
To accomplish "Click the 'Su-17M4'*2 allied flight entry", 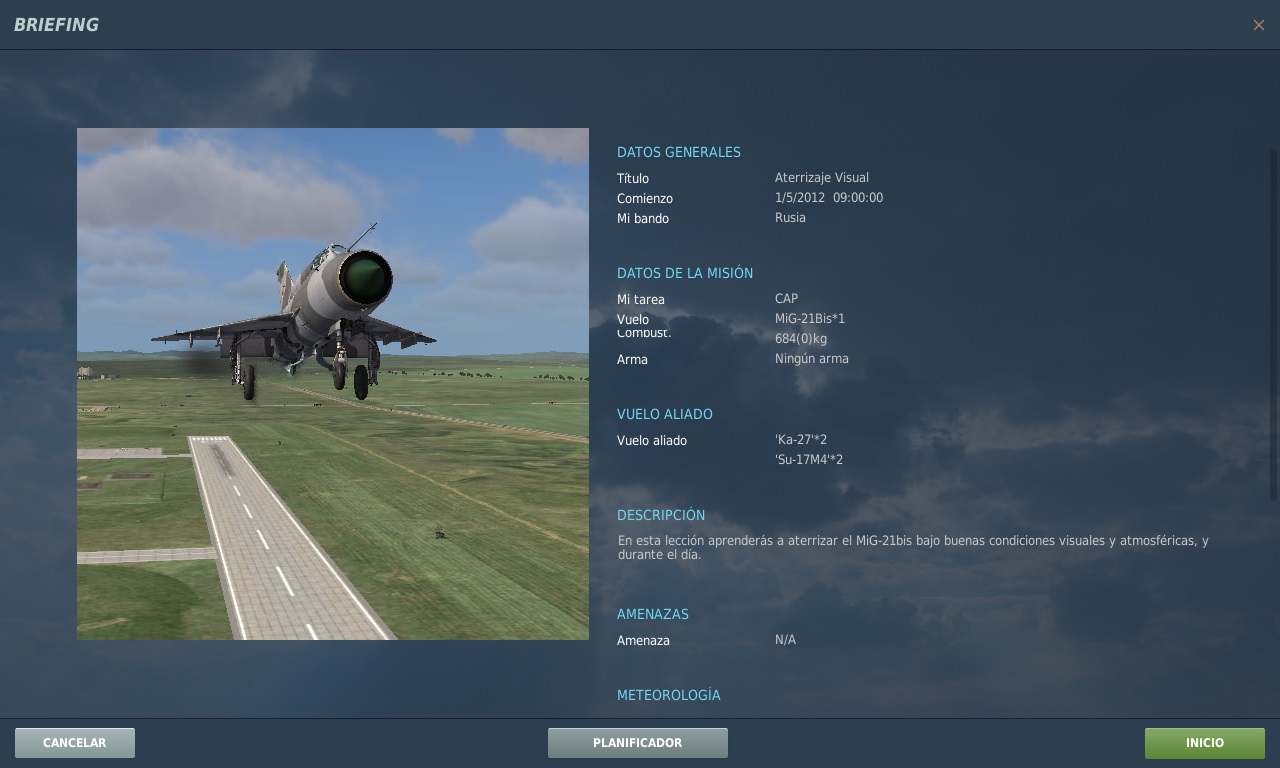I will [x=808, y=460].
